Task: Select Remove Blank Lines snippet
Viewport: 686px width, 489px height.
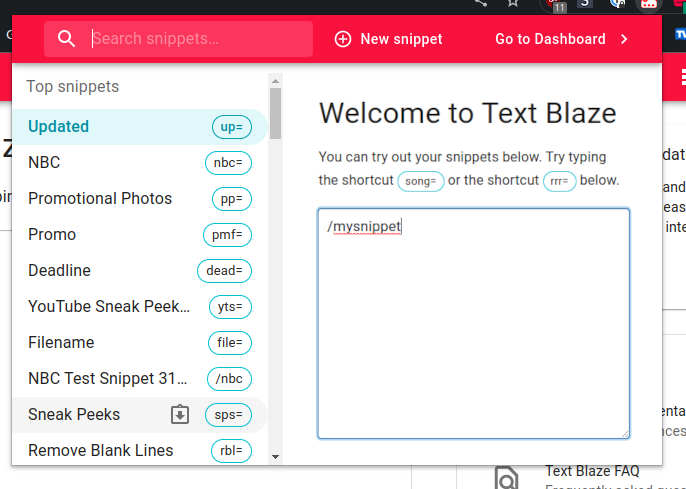Action: point(140,451)
